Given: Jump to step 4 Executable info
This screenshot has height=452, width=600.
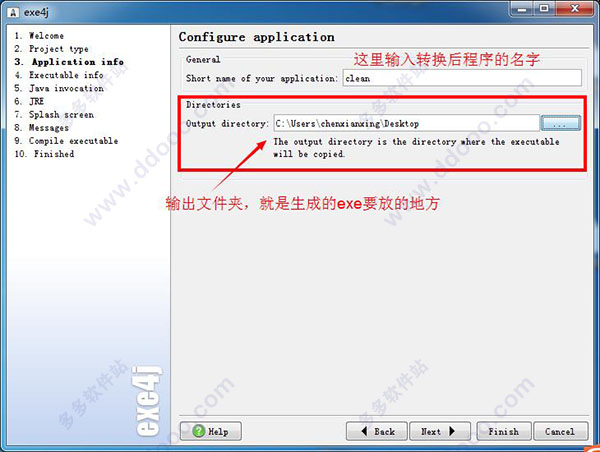Looking at the screenshot, I should (x=59, y=75).
